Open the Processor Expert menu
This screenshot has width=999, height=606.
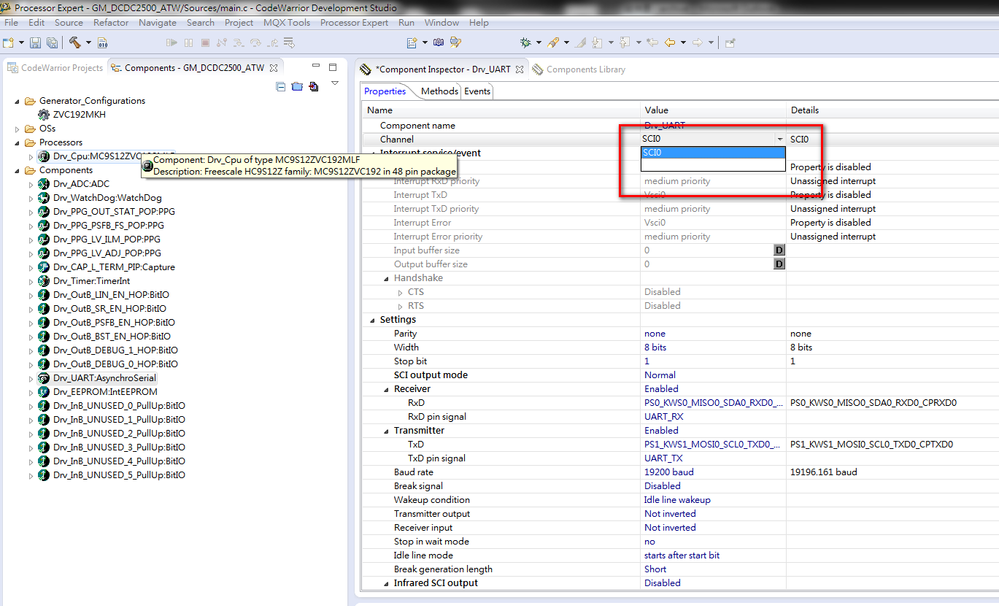click(x=354, y=22)
